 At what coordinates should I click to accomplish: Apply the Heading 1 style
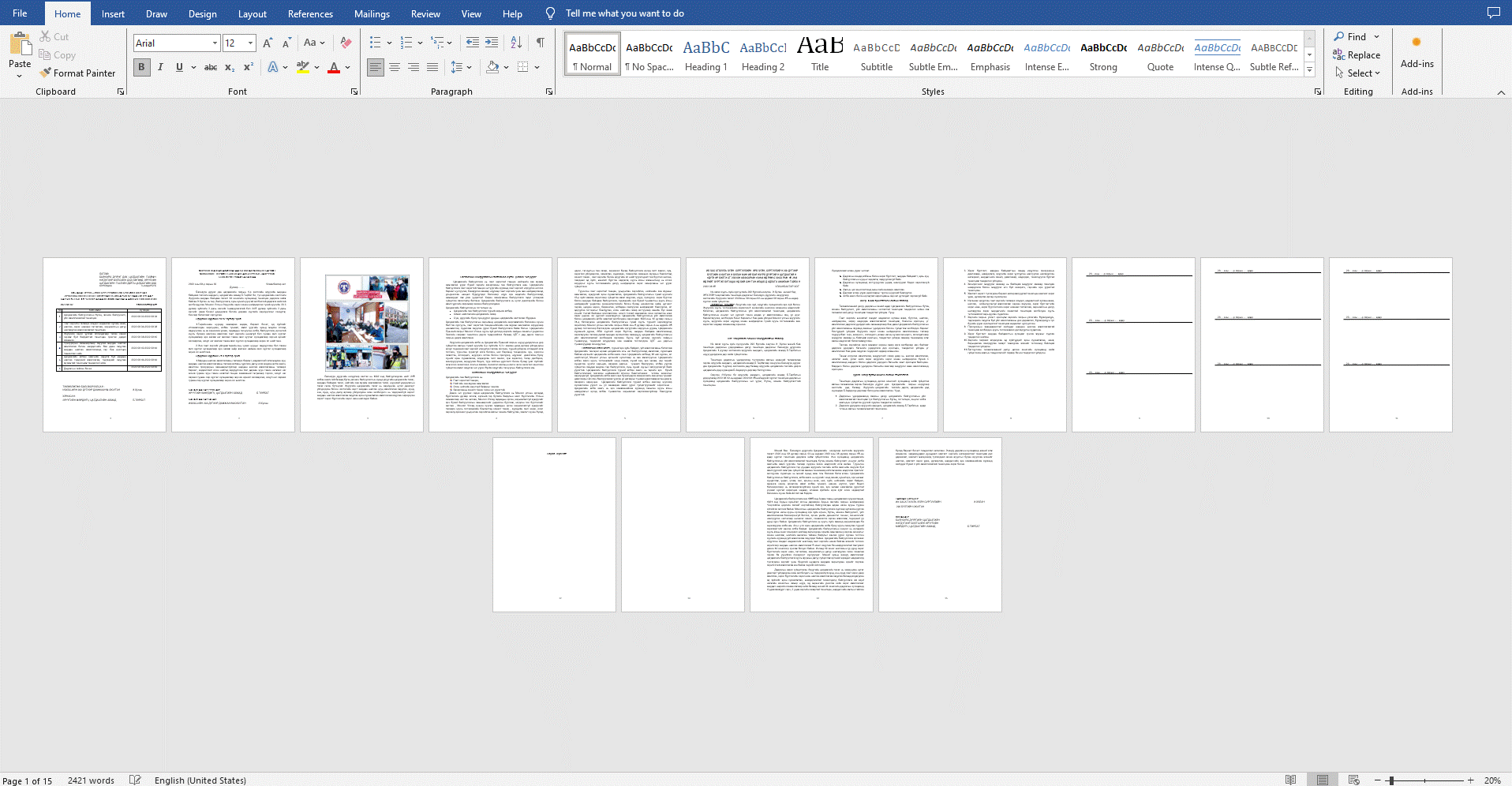[705, 54]
